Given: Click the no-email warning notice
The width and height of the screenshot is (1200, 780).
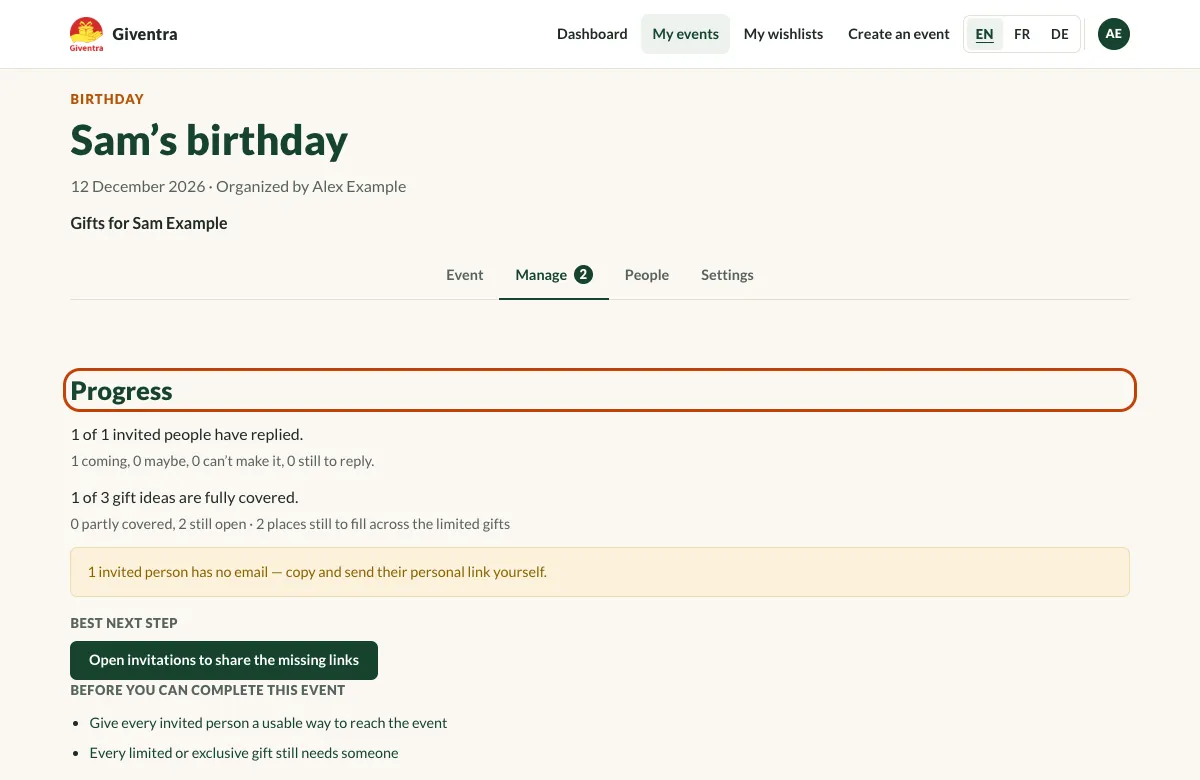Looking at the screenshot, I should point(600,572).
